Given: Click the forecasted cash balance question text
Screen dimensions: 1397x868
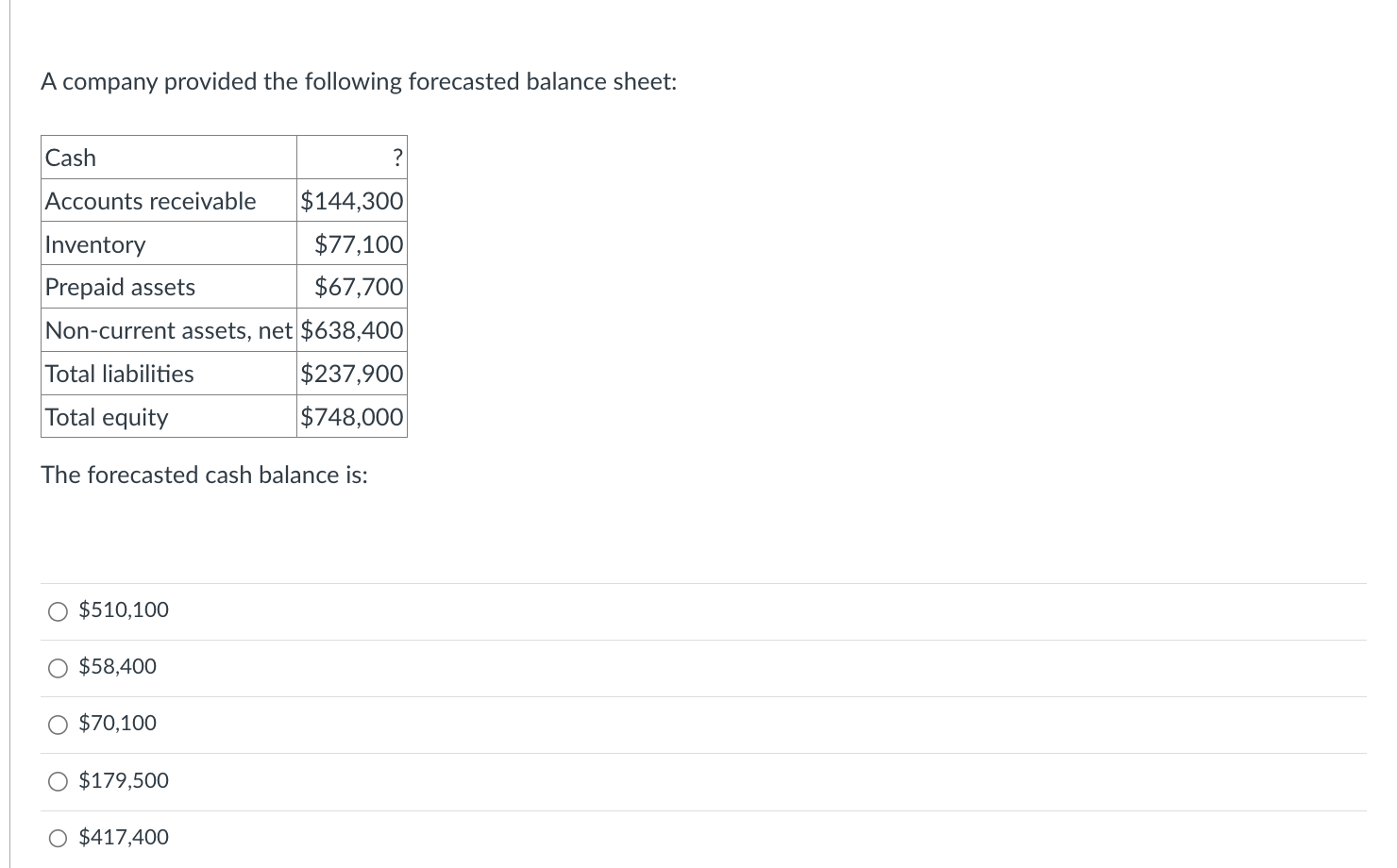Looking at the screenshot, I should pyautogui.click(x=205, y=475).
